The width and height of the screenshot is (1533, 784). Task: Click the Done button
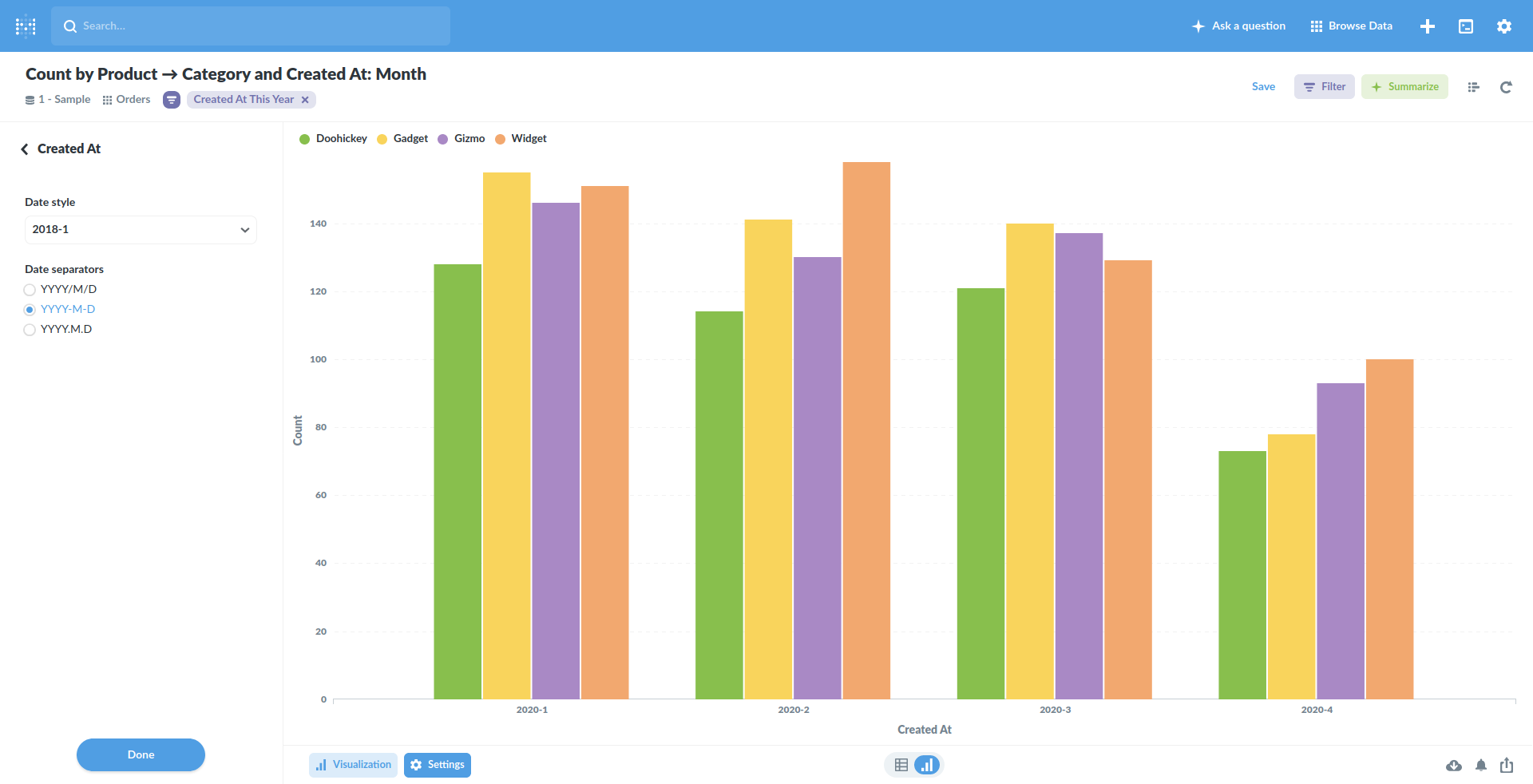click(140, 754)
